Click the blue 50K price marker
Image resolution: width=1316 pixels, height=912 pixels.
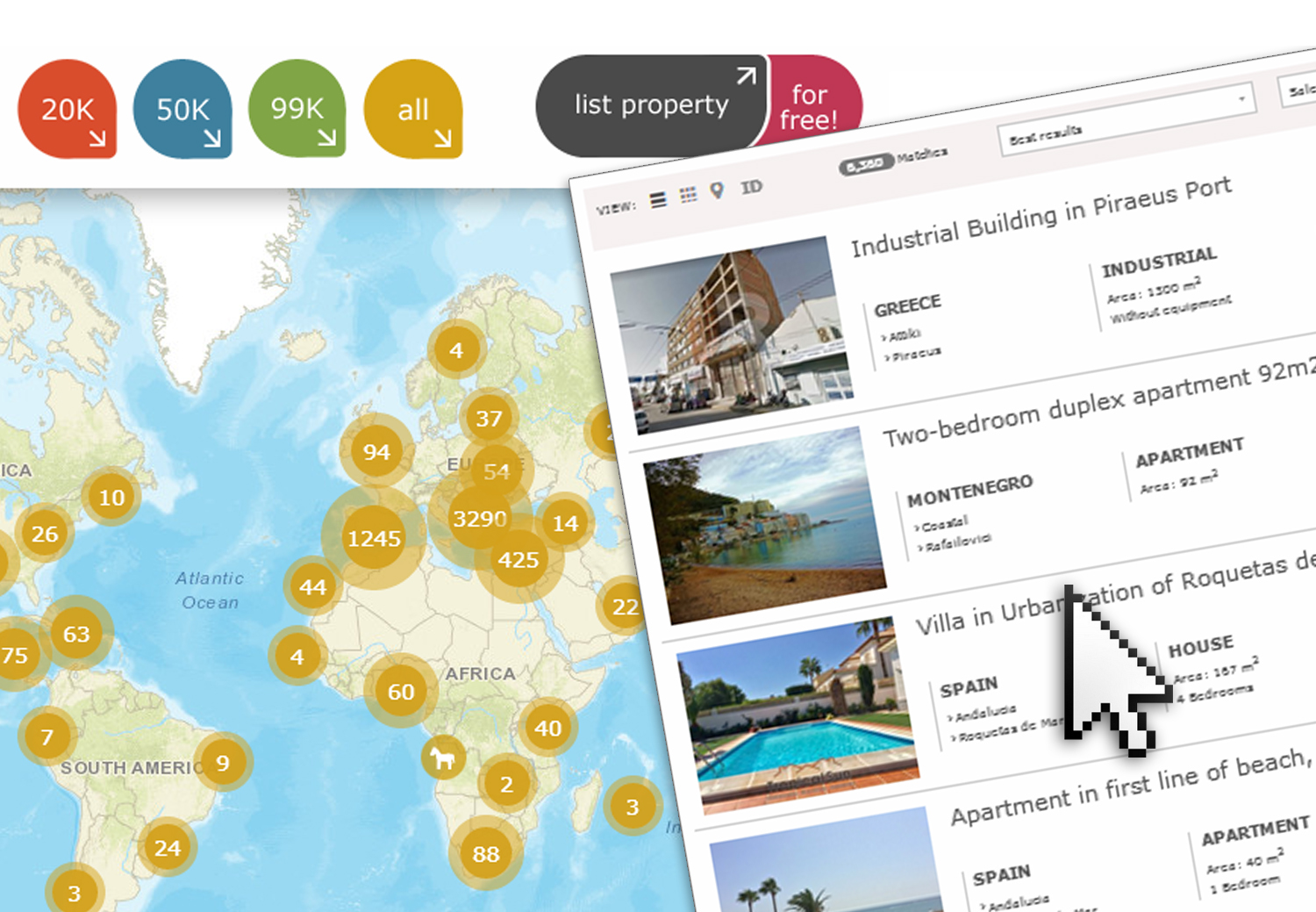tap(182, 108)
